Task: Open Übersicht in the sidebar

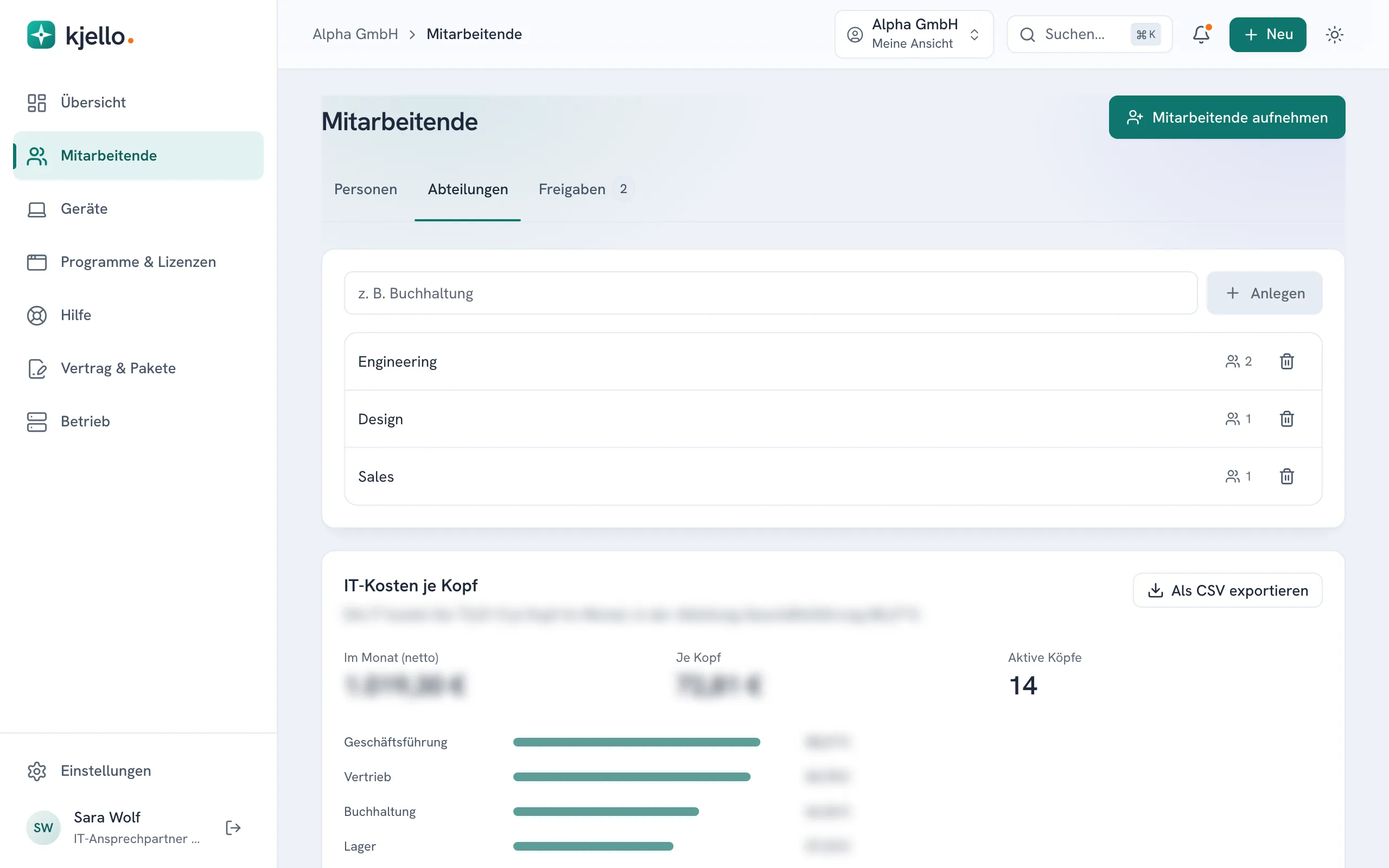Action: tap(138, 102)
